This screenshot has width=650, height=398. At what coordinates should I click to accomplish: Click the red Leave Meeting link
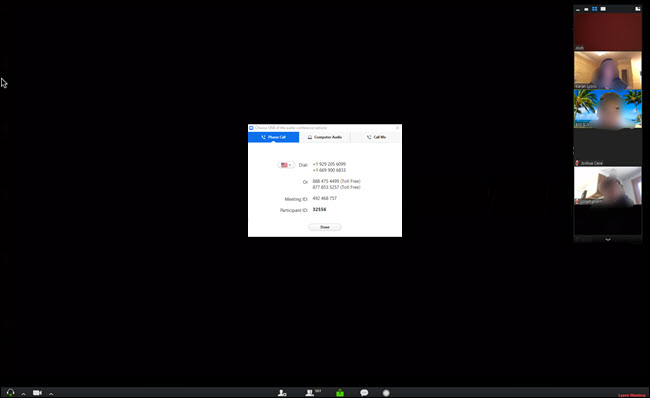tap(631, 395)
